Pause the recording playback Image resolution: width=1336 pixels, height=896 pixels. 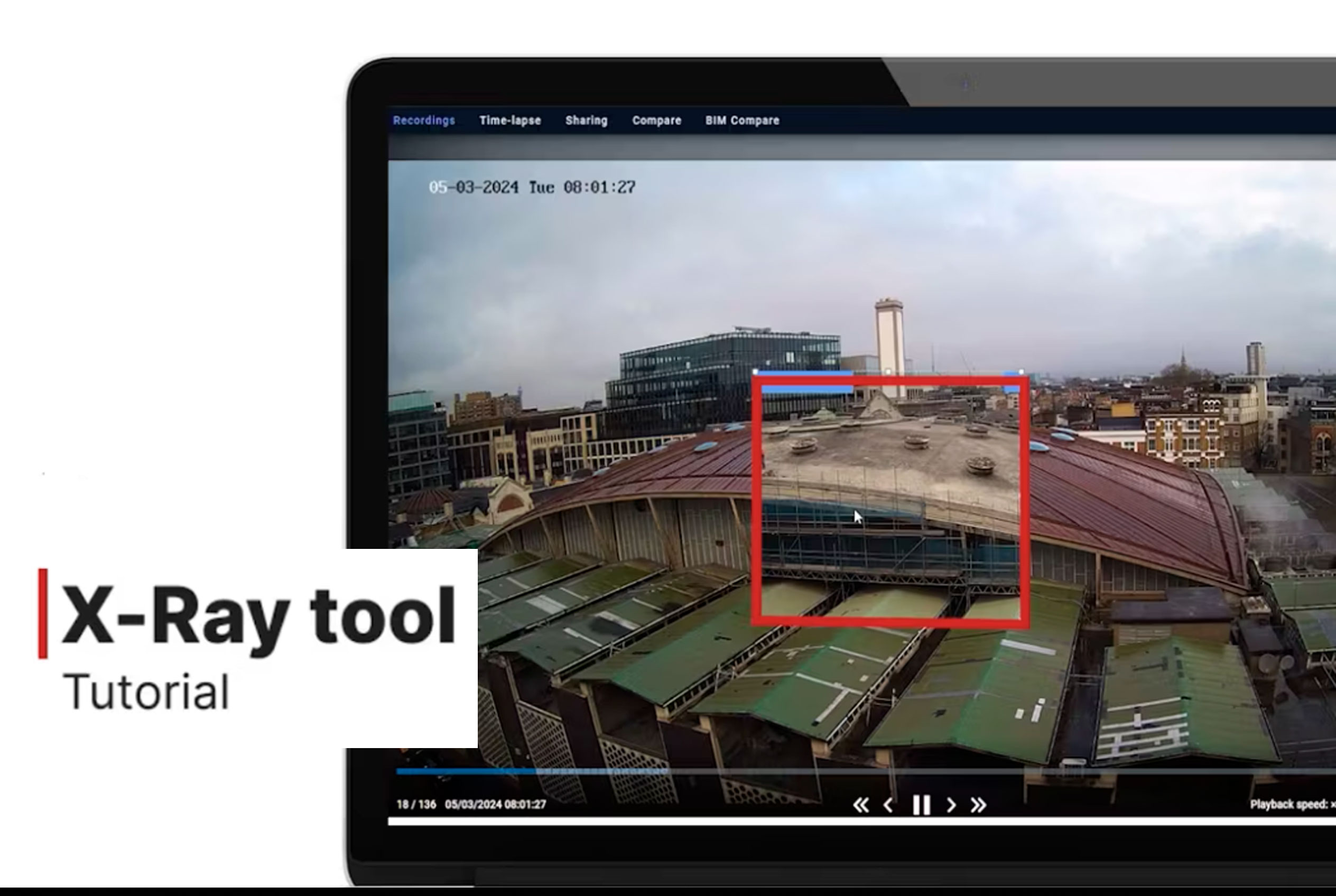921,805
